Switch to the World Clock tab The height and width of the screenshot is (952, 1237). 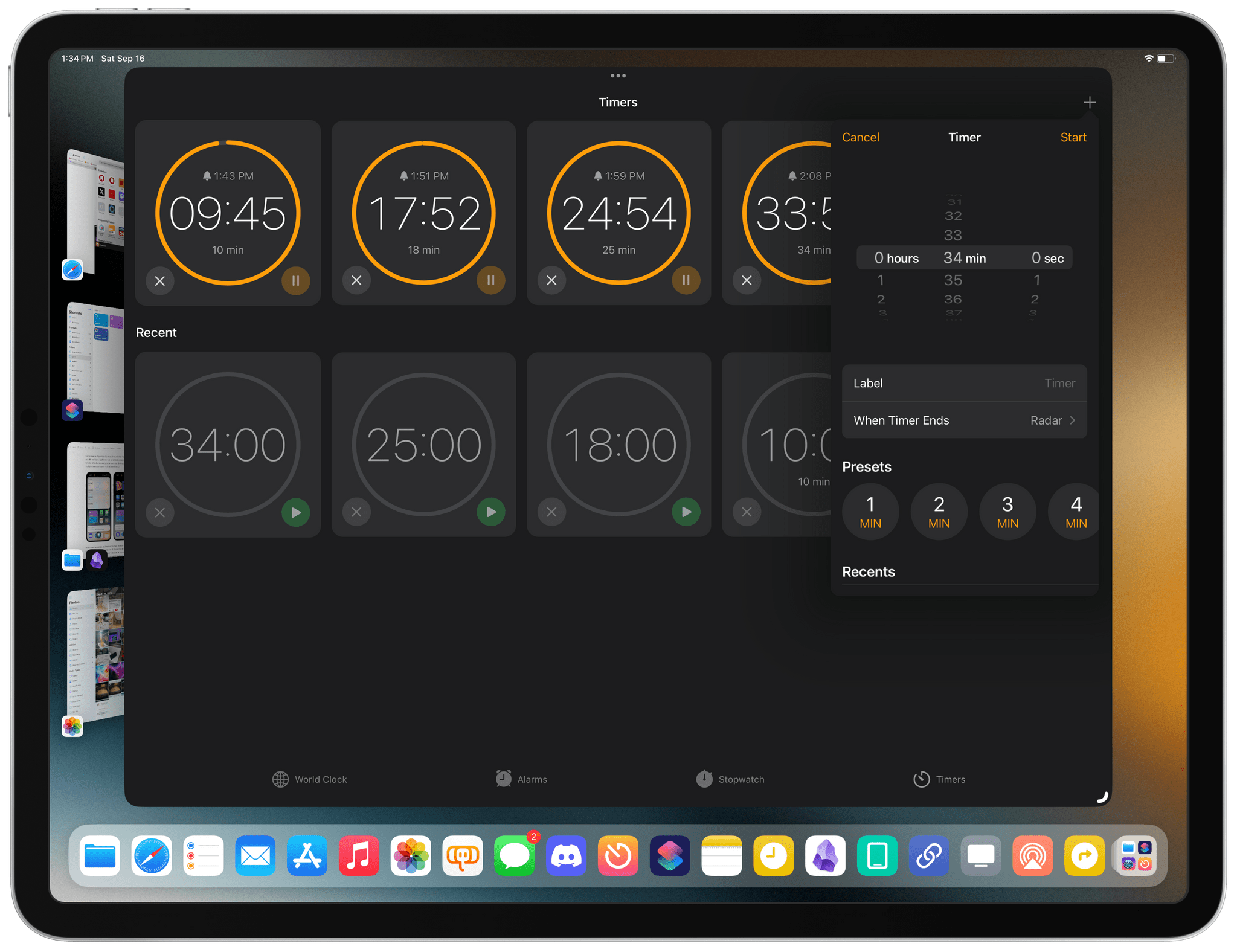(x=308, y=779)
